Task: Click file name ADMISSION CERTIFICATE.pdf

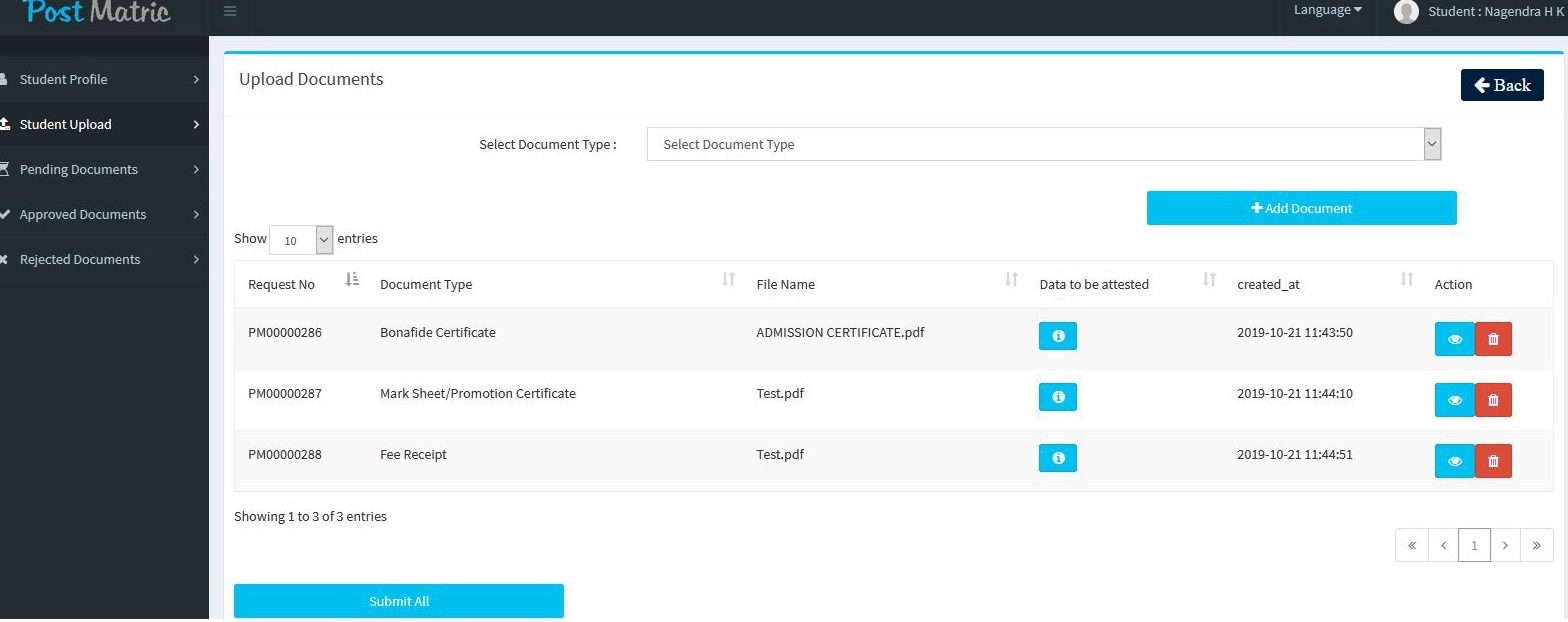Action: [x=840, y=332]
